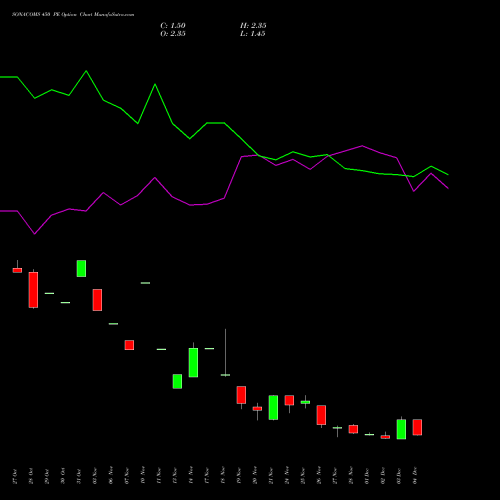Click the 07 Nov date axis label
The width and height of the screenshot is (500, 500).
[127, 476]
